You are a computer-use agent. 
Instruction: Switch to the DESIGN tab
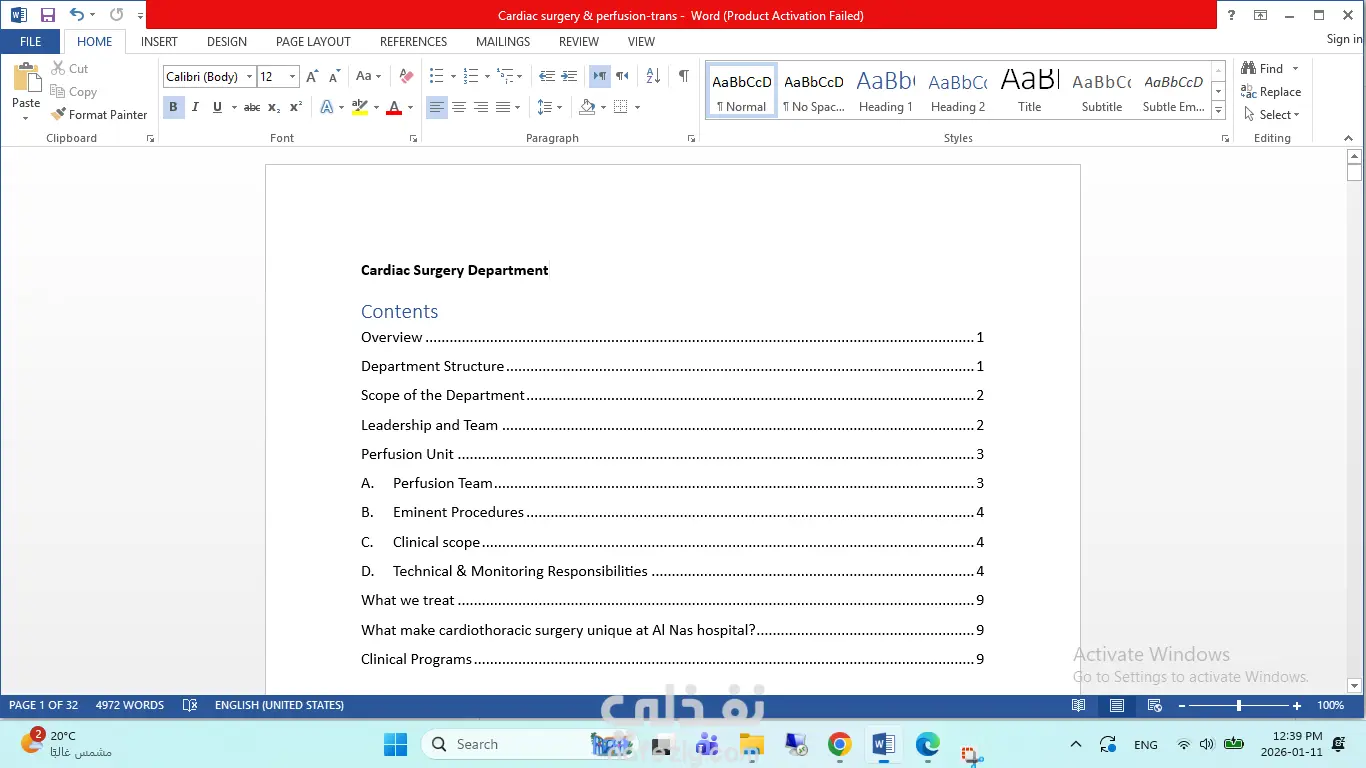pos(227,42)
